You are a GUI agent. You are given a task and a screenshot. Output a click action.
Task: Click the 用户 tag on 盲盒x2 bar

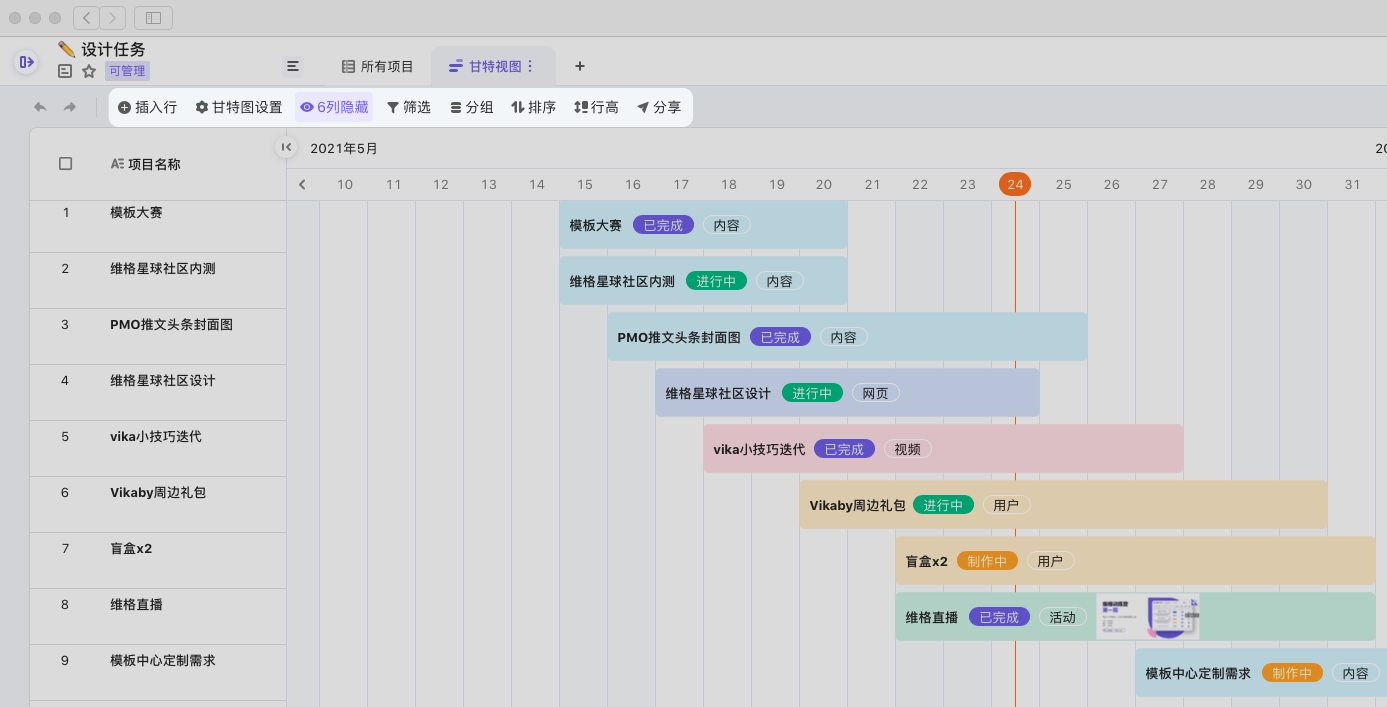(x=1050, y=561)
